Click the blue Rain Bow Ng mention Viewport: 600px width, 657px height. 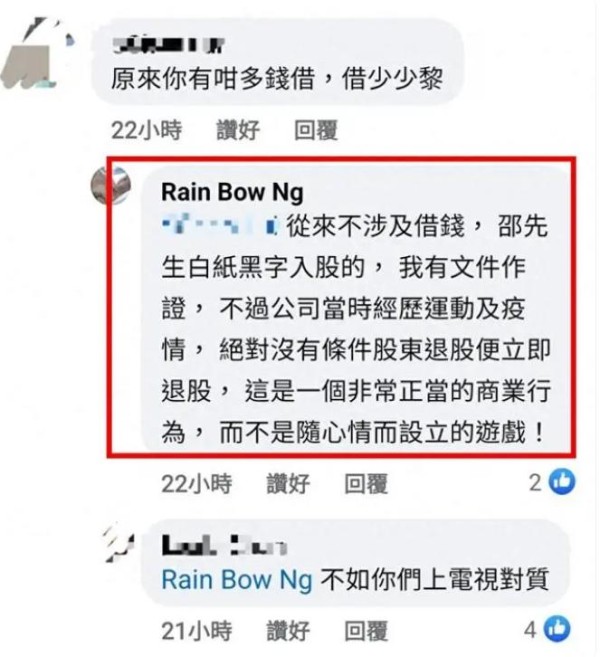pyautogui.click(x=237, y=581)
